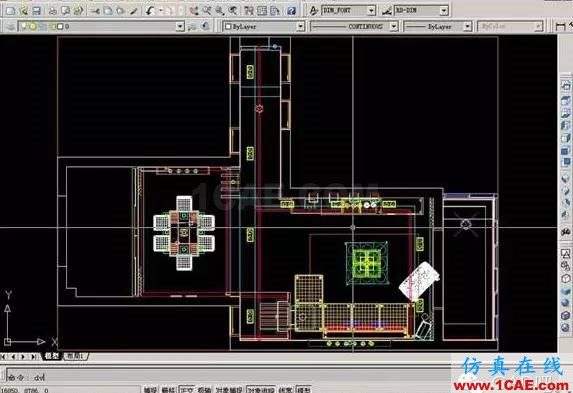
Task: Click the Paste icon
Action: [x=120, y=11]
